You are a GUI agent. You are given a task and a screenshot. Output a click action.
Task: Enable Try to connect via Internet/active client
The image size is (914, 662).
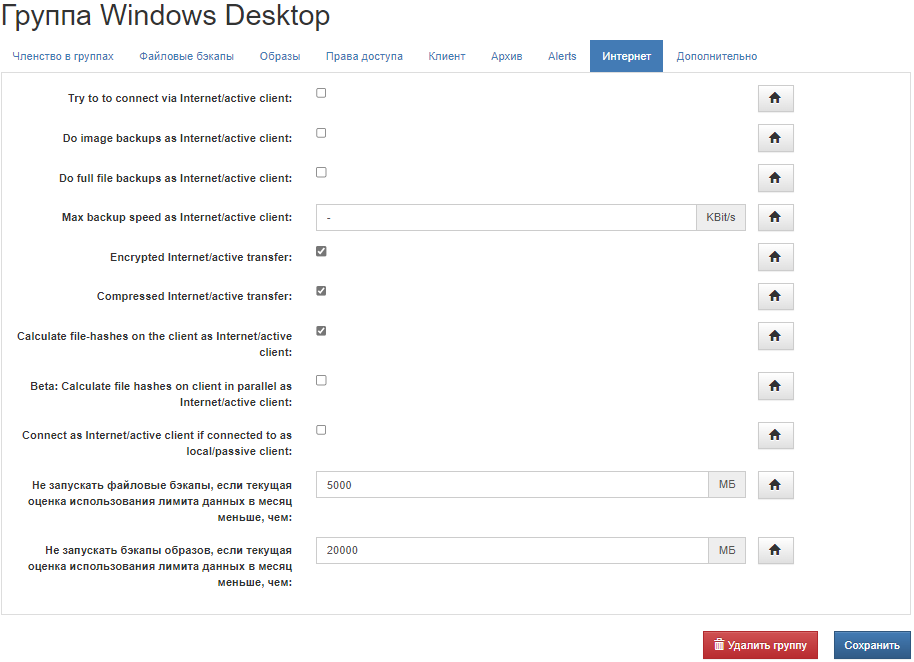pyautogui.click(x=321, y=93)
